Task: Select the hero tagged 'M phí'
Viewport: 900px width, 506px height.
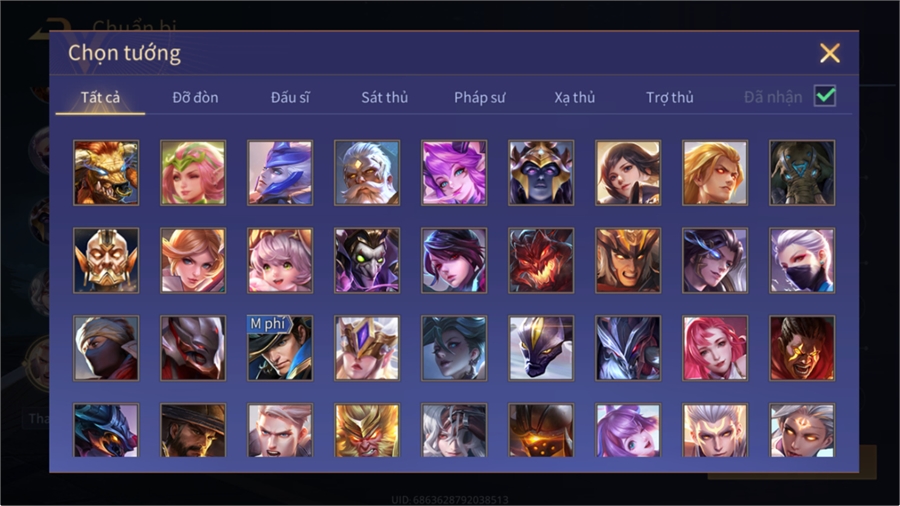Action: coord(280,348)
